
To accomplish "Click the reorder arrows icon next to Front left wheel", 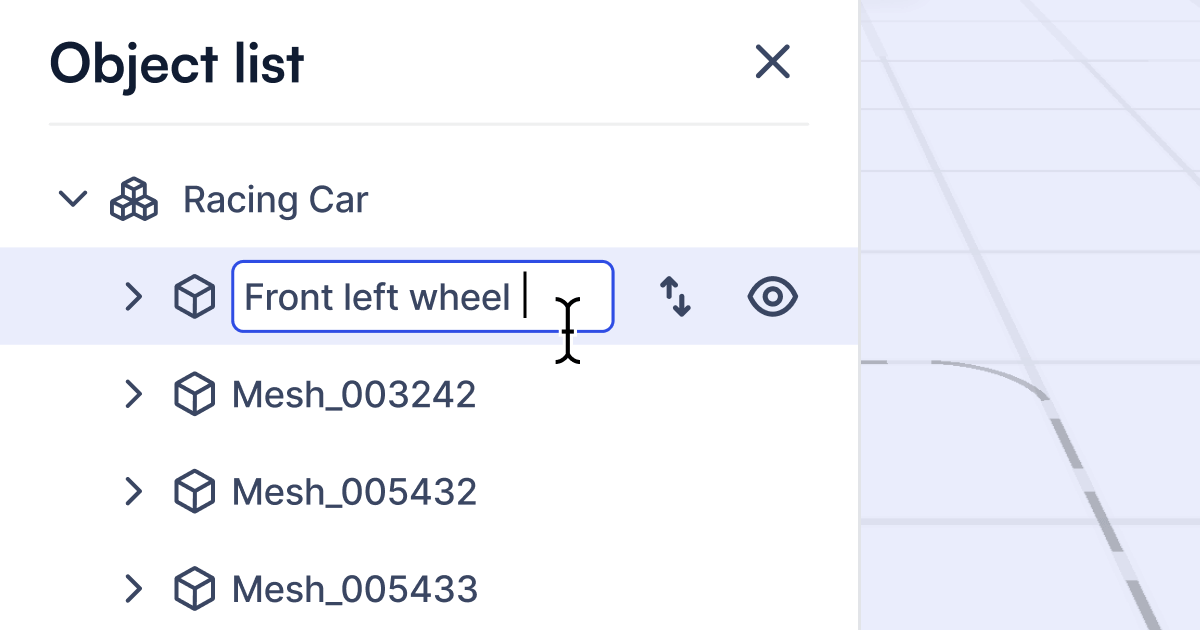I will [675, 296].
